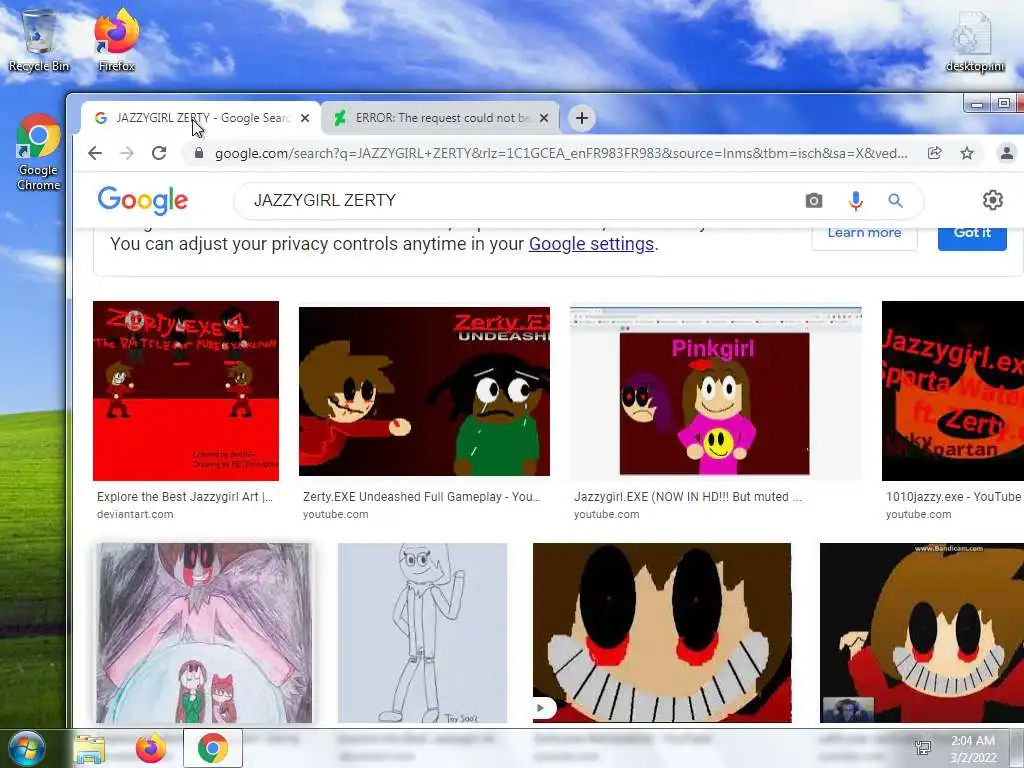Screen dimensions: 1024x768
Task: View site info via padlock icon
Action: pos(199,153)
